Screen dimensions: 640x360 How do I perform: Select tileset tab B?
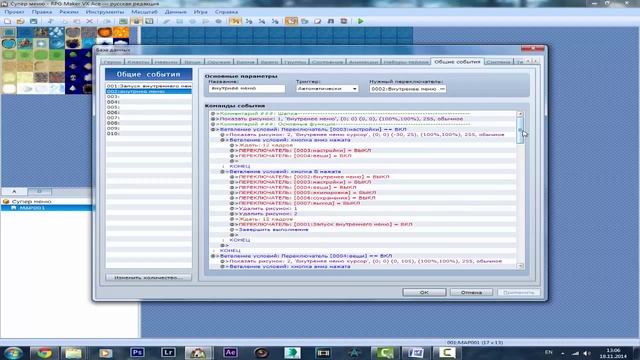[x=39, y=191]
